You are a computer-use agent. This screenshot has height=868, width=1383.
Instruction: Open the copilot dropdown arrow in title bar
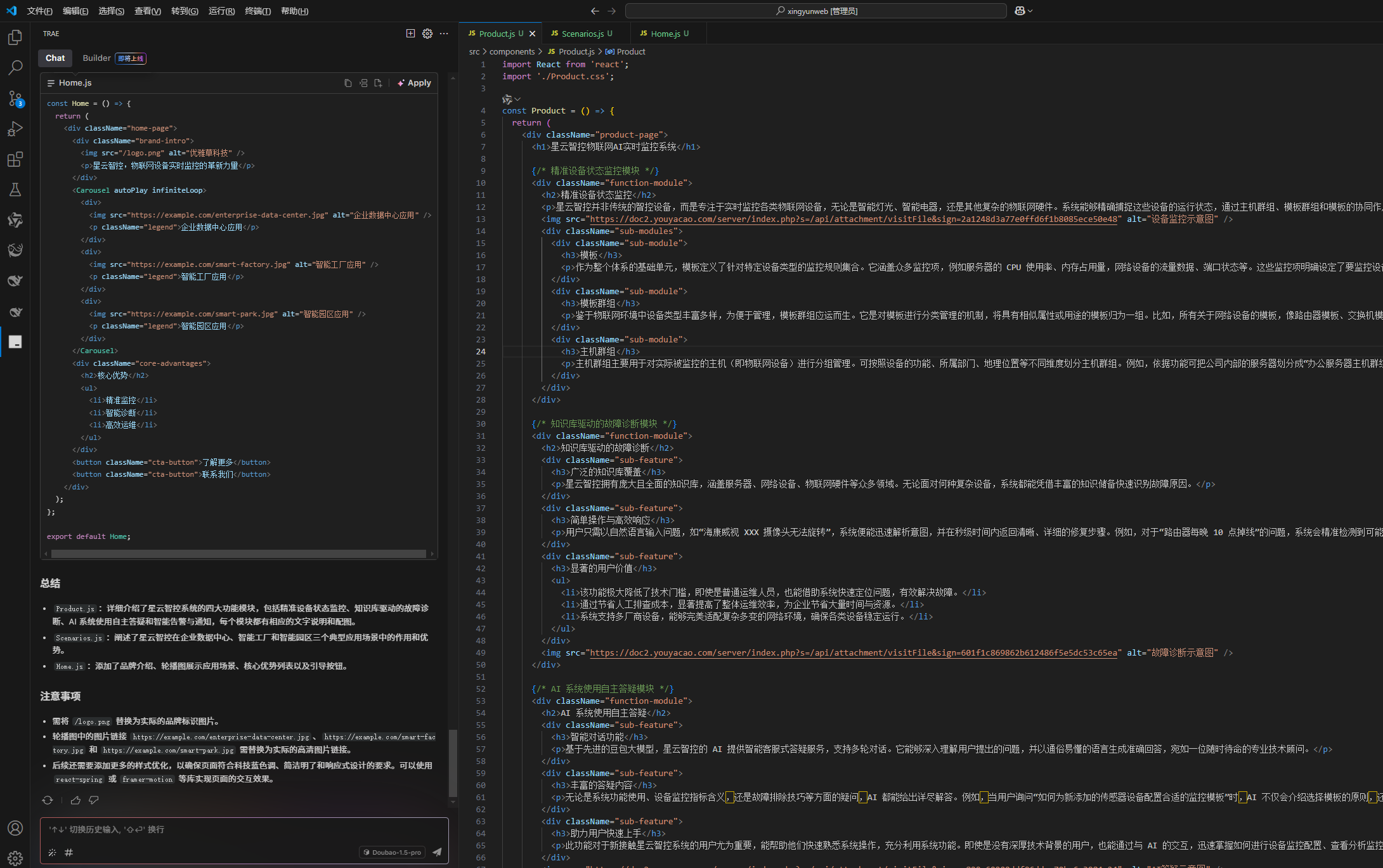(1030, 11)
